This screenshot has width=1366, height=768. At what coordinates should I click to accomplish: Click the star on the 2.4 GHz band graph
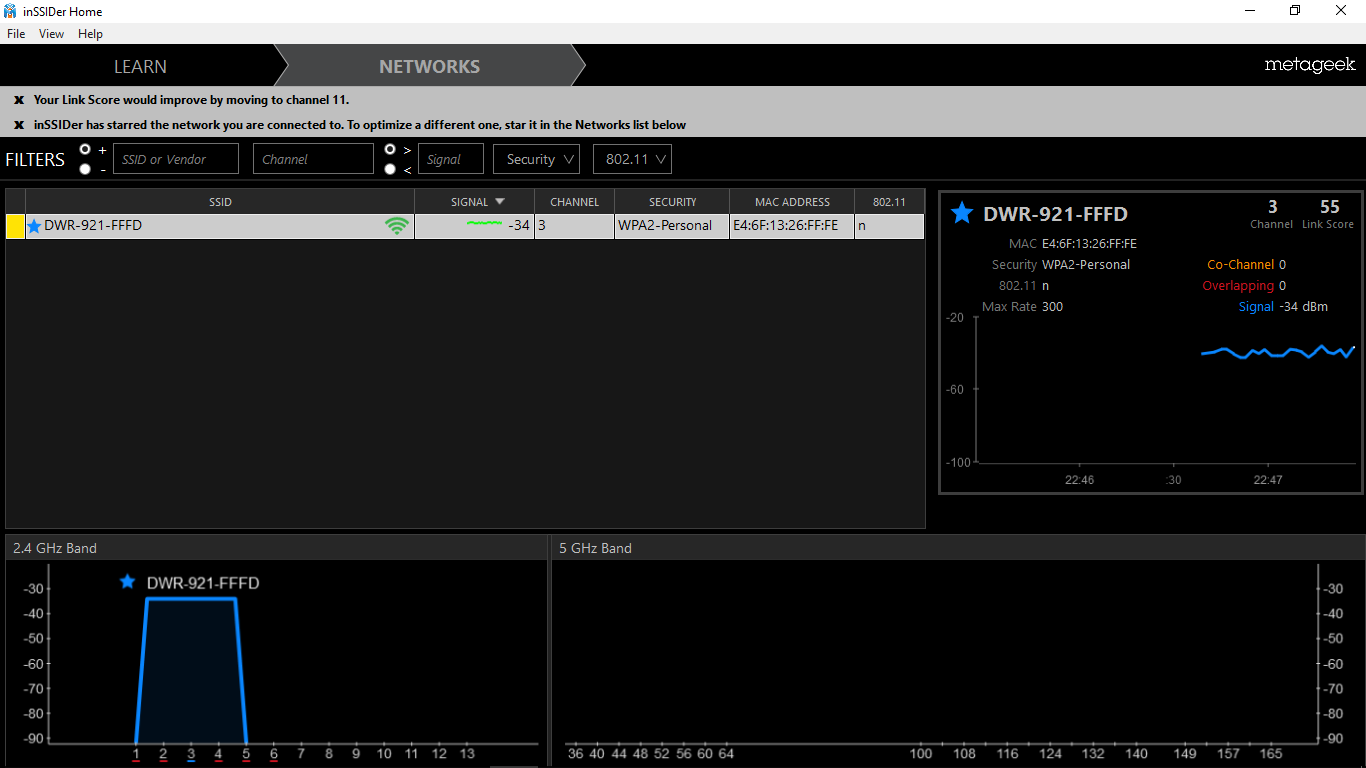(127, 582)
